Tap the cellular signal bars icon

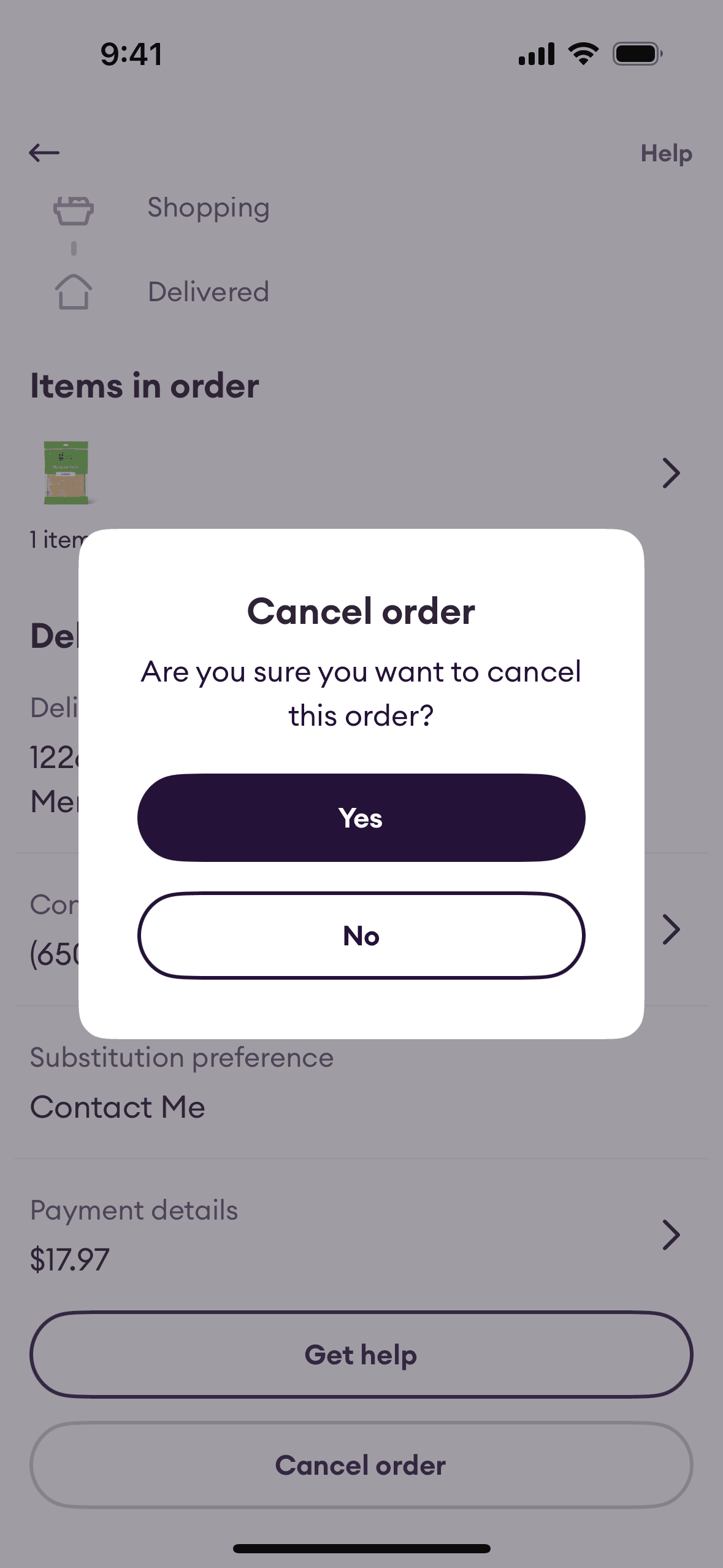pos(536,54)
